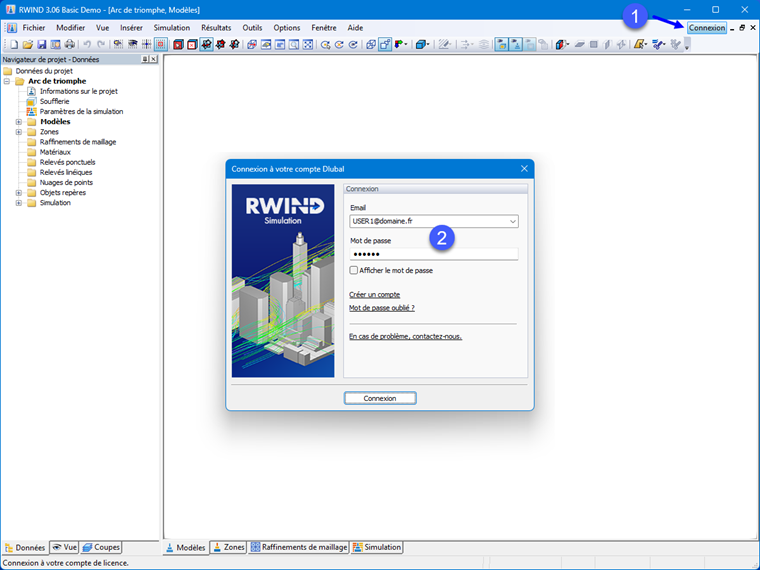Select the Relevés ponctuels folder
Screen dimensions: 760x570
point(67,162)
